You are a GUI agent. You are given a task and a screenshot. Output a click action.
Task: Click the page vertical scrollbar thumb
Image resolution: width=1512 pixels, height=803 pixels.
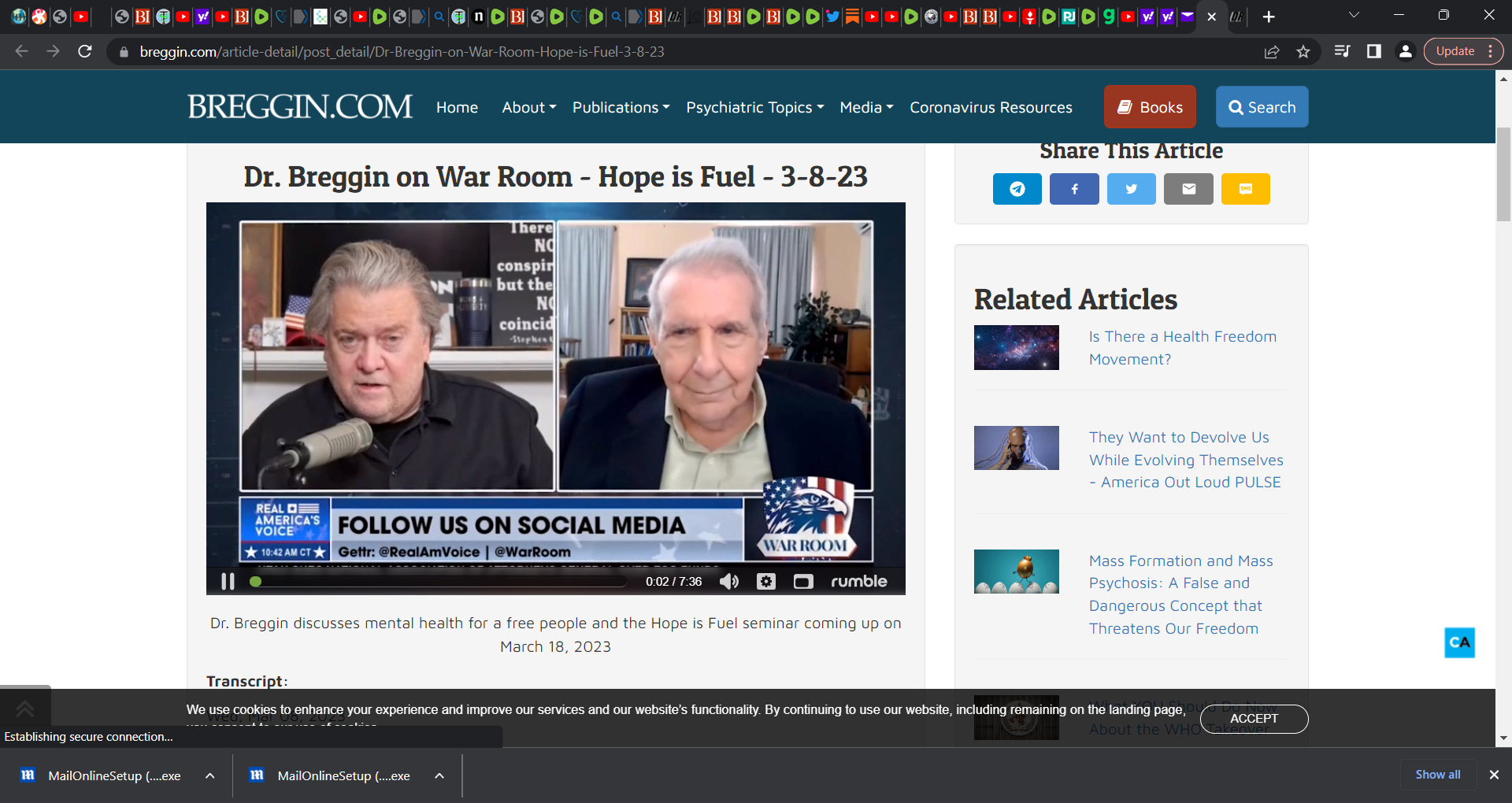click(x=1504, y=174)
